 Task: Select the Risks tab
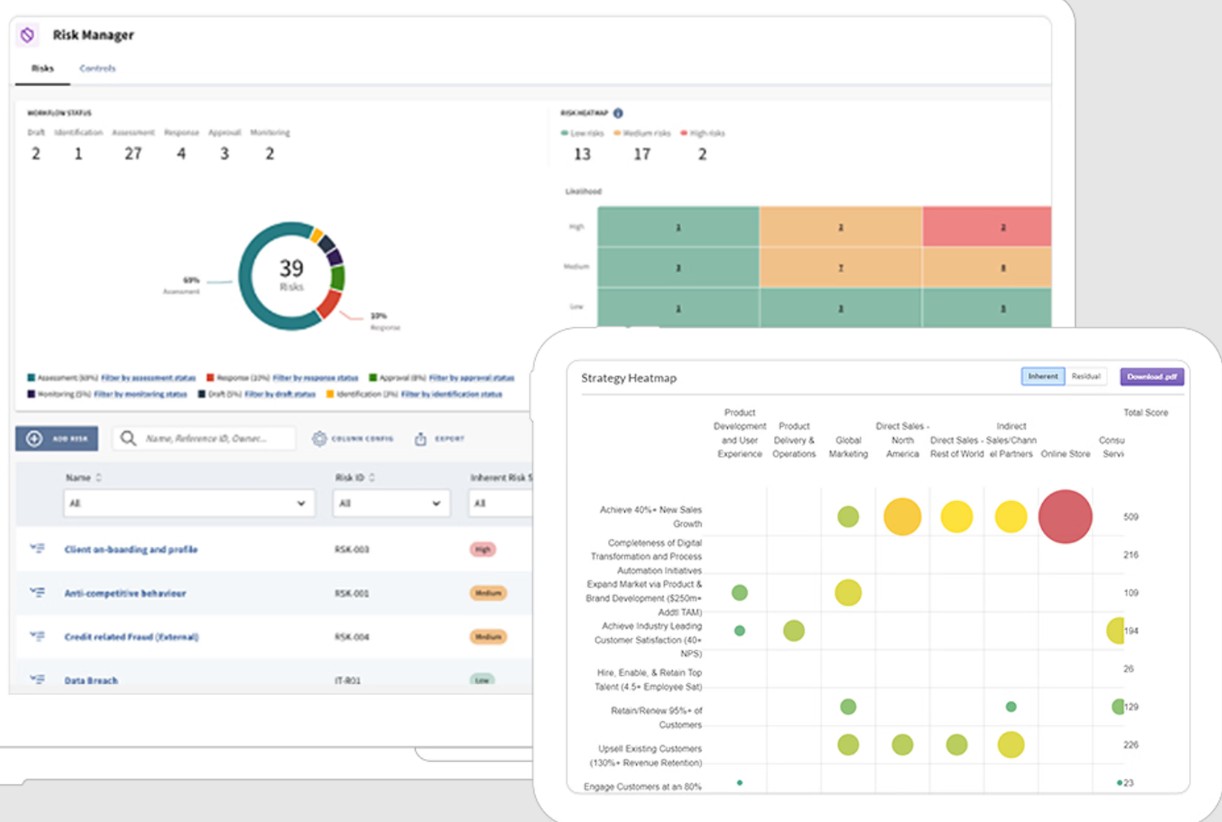pos(42,69)
